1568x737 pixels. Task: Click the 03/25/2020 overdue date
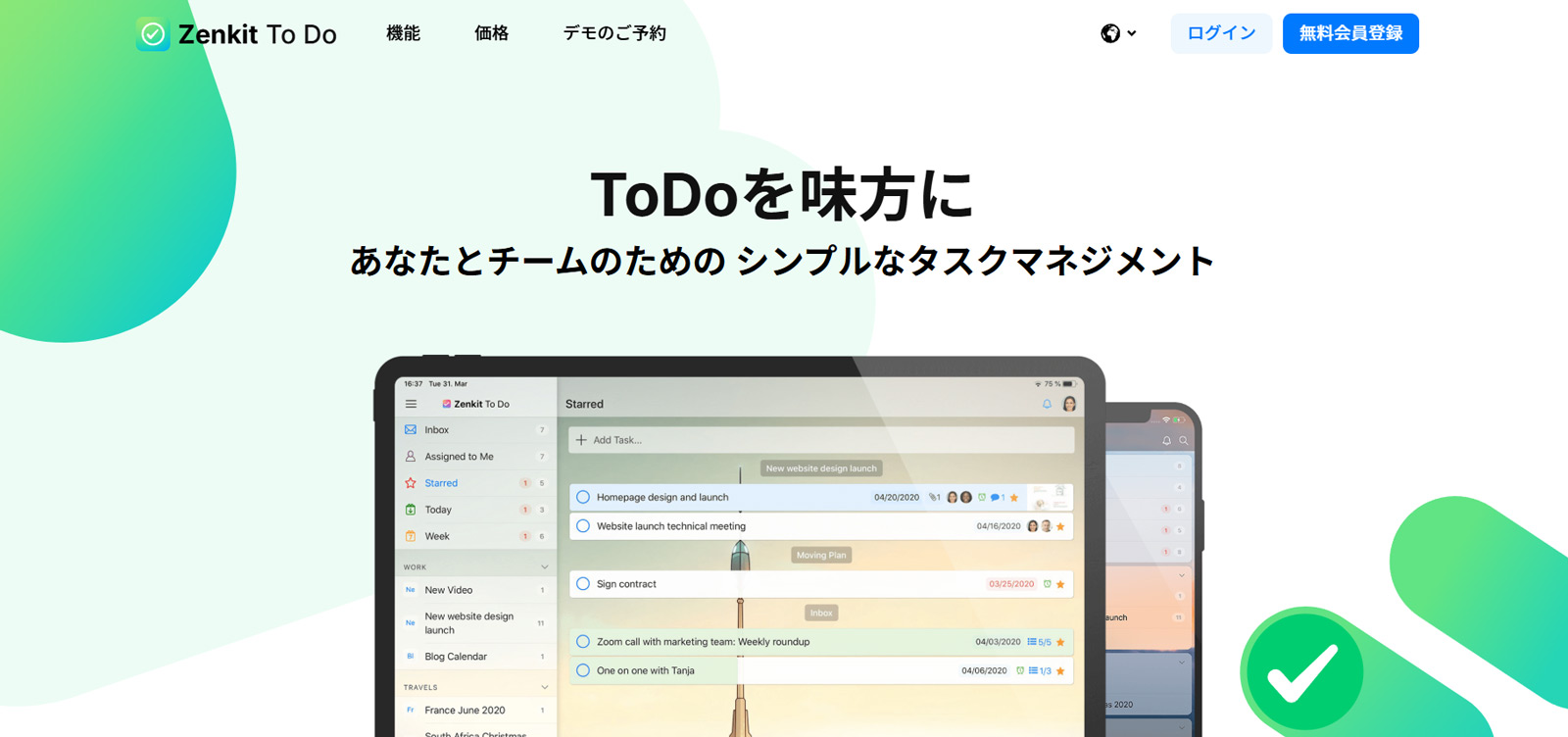point(1011,584)
